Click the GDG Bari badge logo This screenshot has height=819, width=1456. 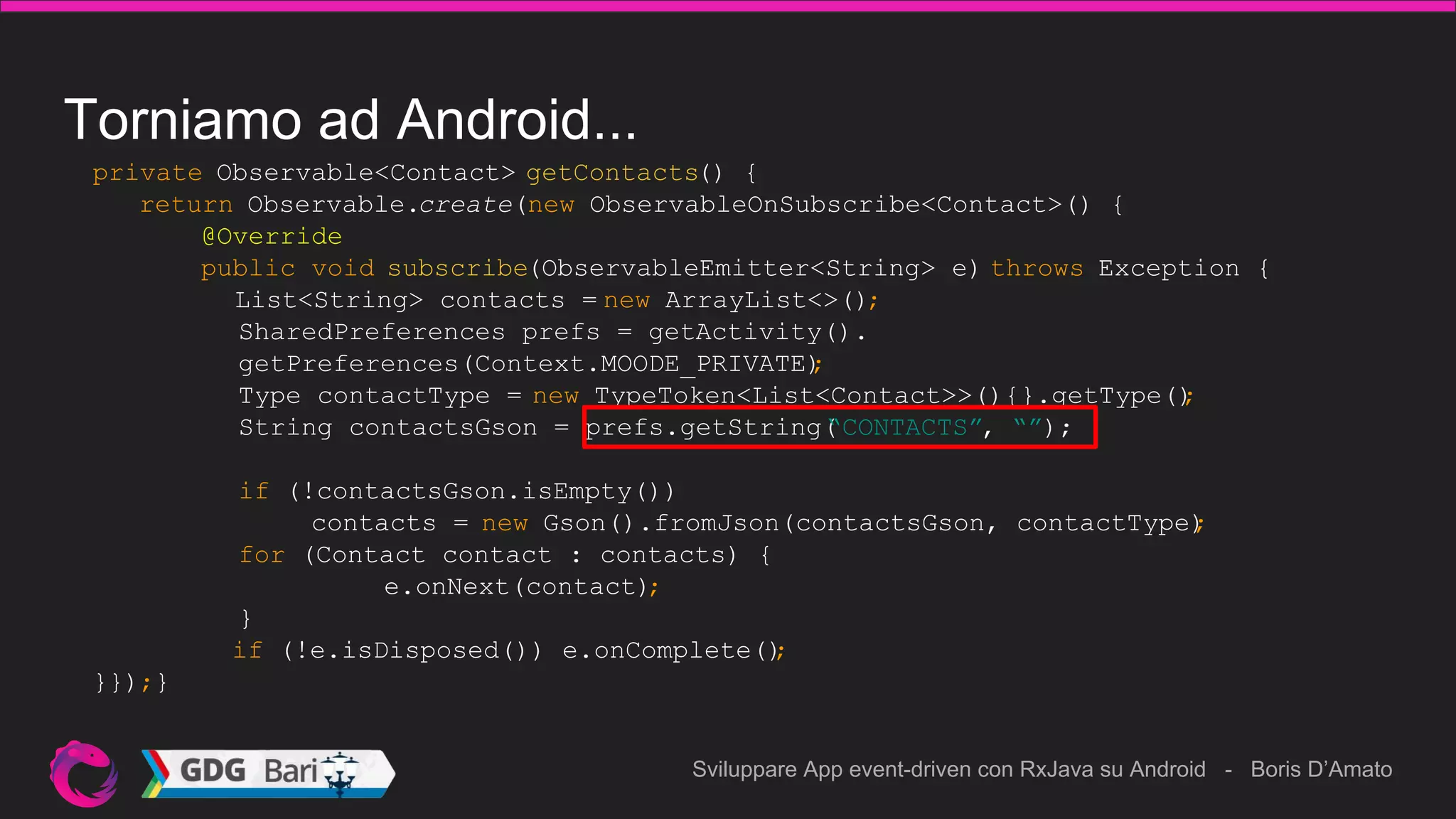click(x=268, y=773)
